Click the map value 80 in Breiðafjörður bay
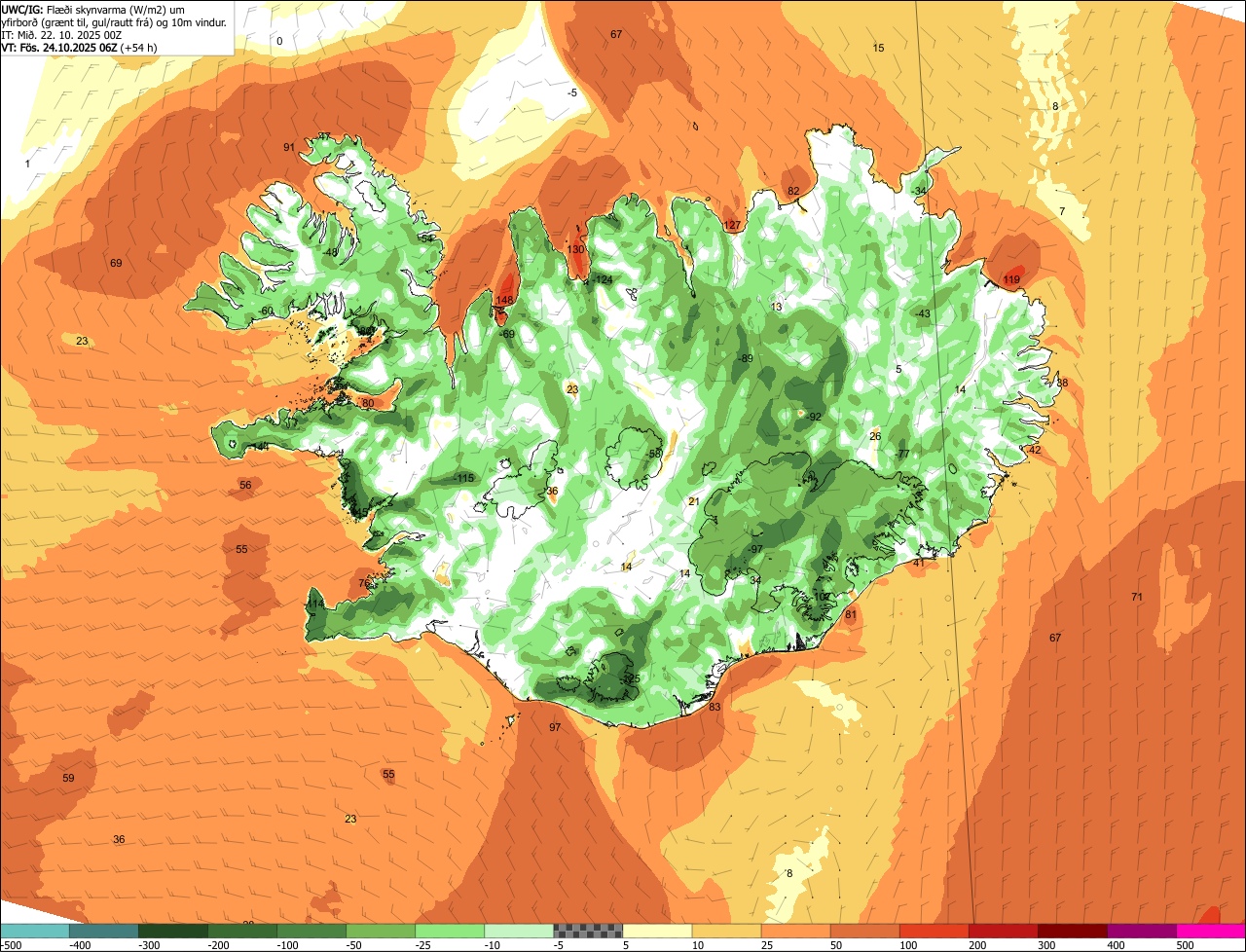The width and height of the screenshot is (1246, 952). coord(367,403)
